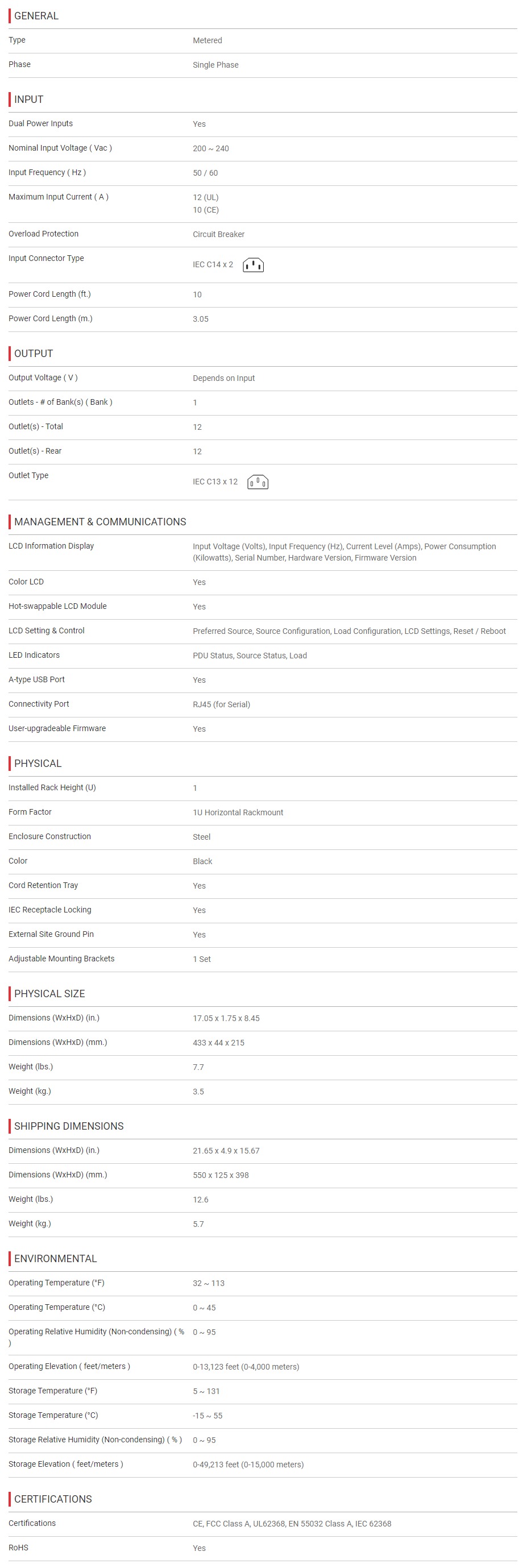Click the 'RoHS' row label
The width and height of the screenshot is (523, 1568).
point(18,1548)
